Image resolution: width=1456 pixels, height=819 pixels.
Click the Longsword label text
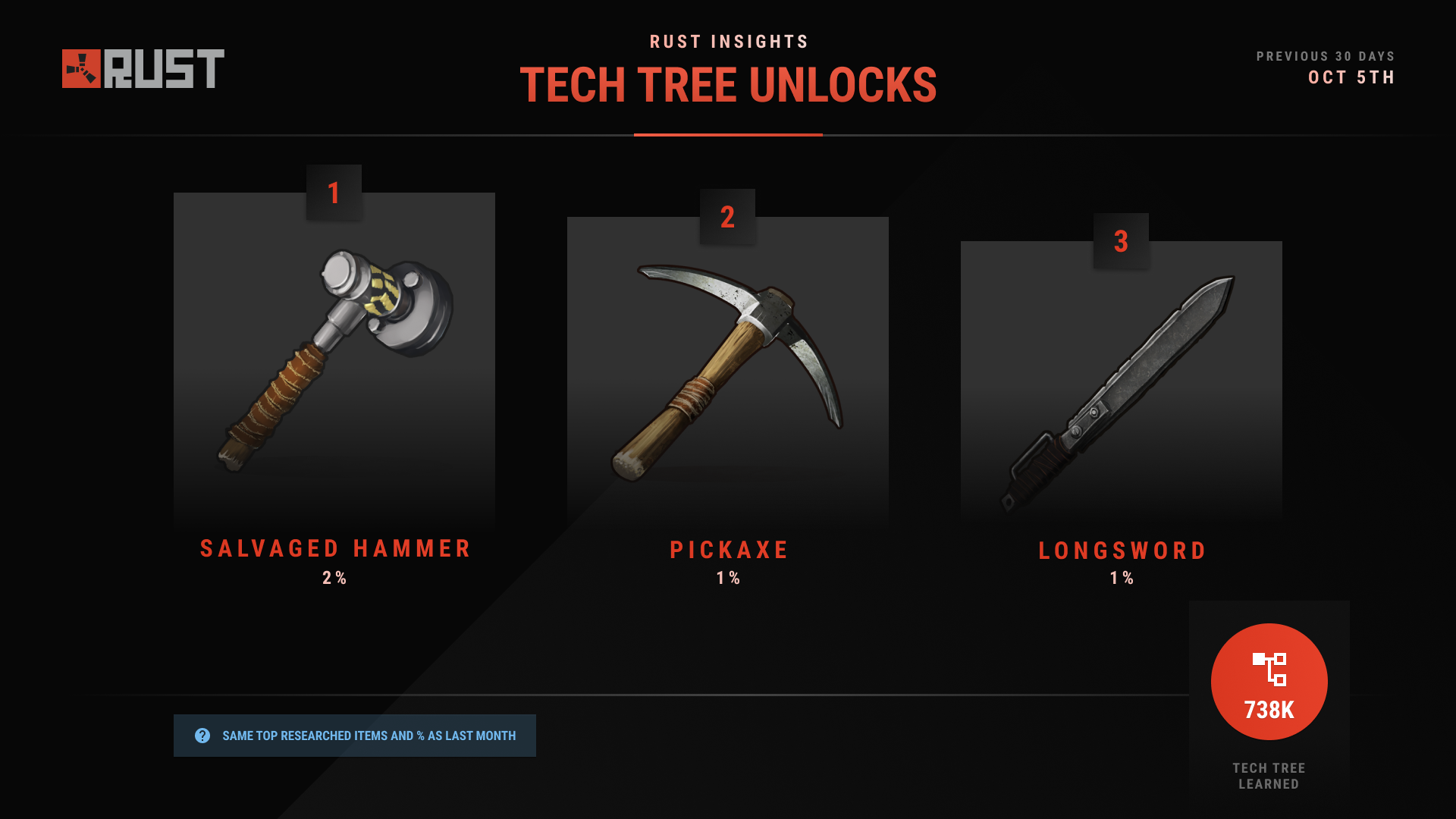[x=1122, y=551]
